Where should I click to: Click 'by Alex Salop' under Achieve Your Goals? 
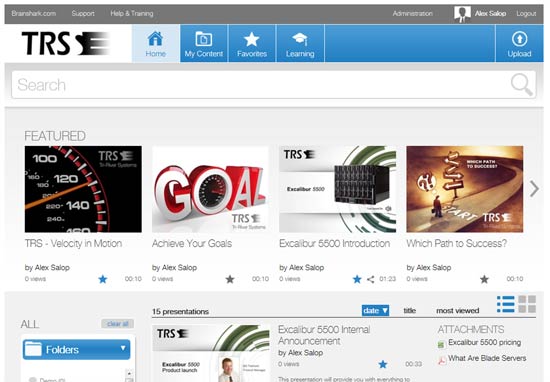pyautogui.click(x=174, y=268)
